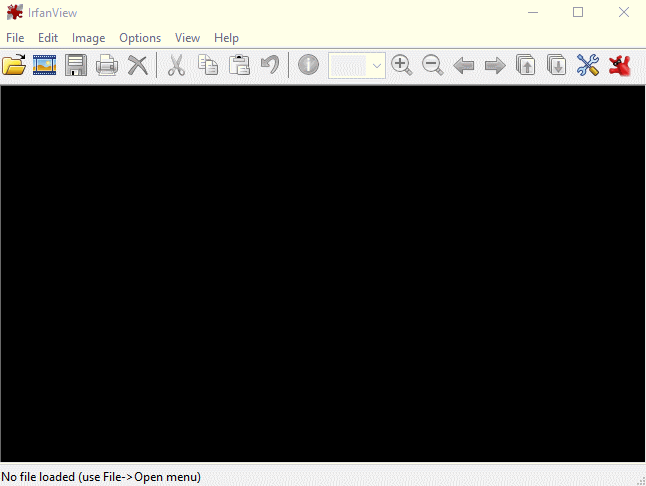Open the File menu

coord(15,38)
